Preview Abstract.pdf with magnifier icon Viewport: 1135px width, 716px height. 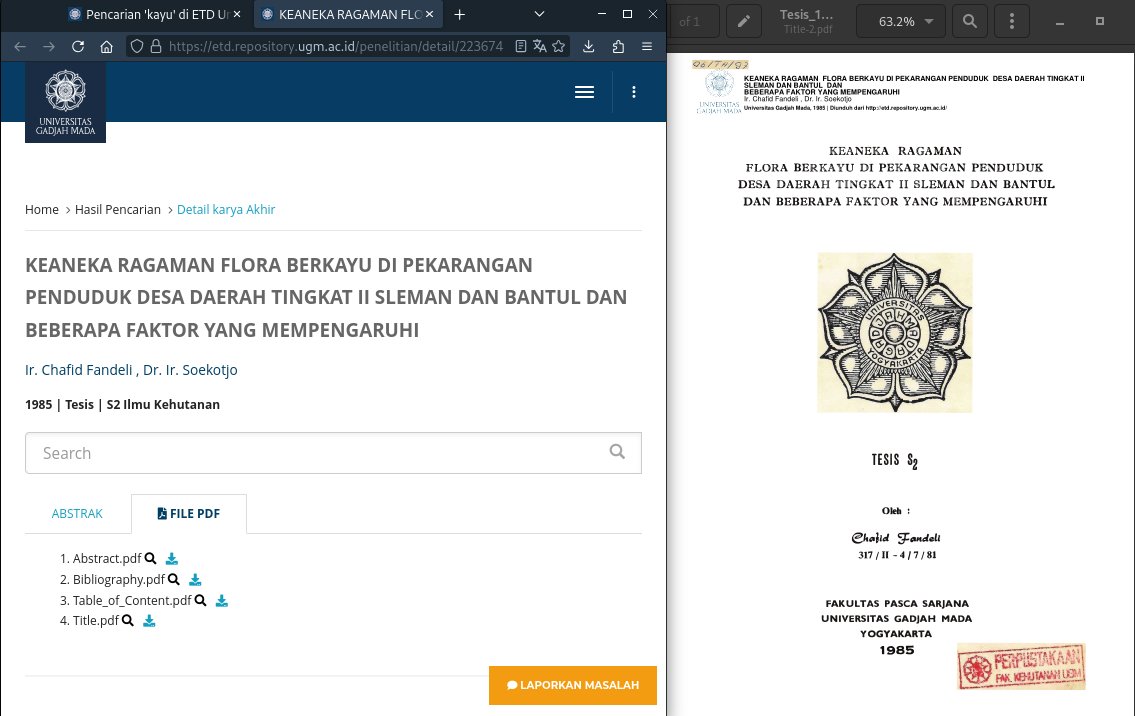pyautogui.click(x=151, y=558)
